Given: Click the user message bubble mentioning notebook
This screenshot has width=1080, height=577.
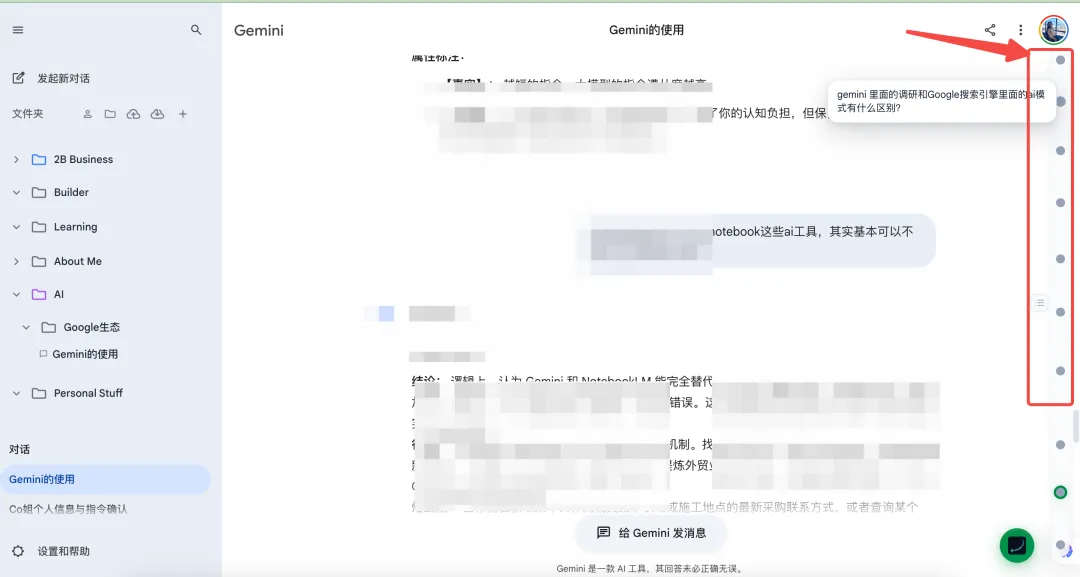Looking at the screenshot, I should (756, 240).
